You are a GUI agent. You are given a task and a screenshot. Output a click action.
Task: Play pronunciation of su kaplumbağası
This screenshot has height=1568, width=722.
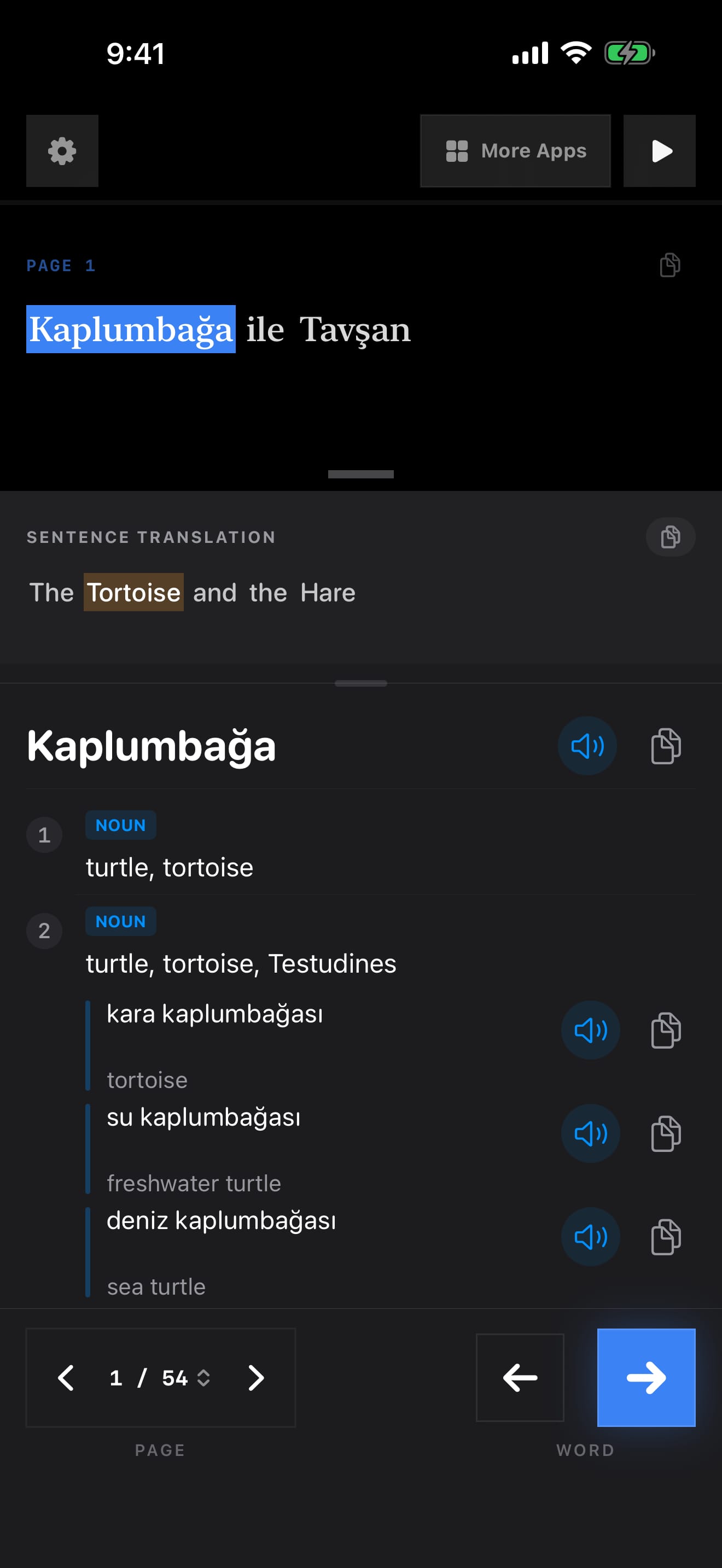click(x=590, y=1133)
